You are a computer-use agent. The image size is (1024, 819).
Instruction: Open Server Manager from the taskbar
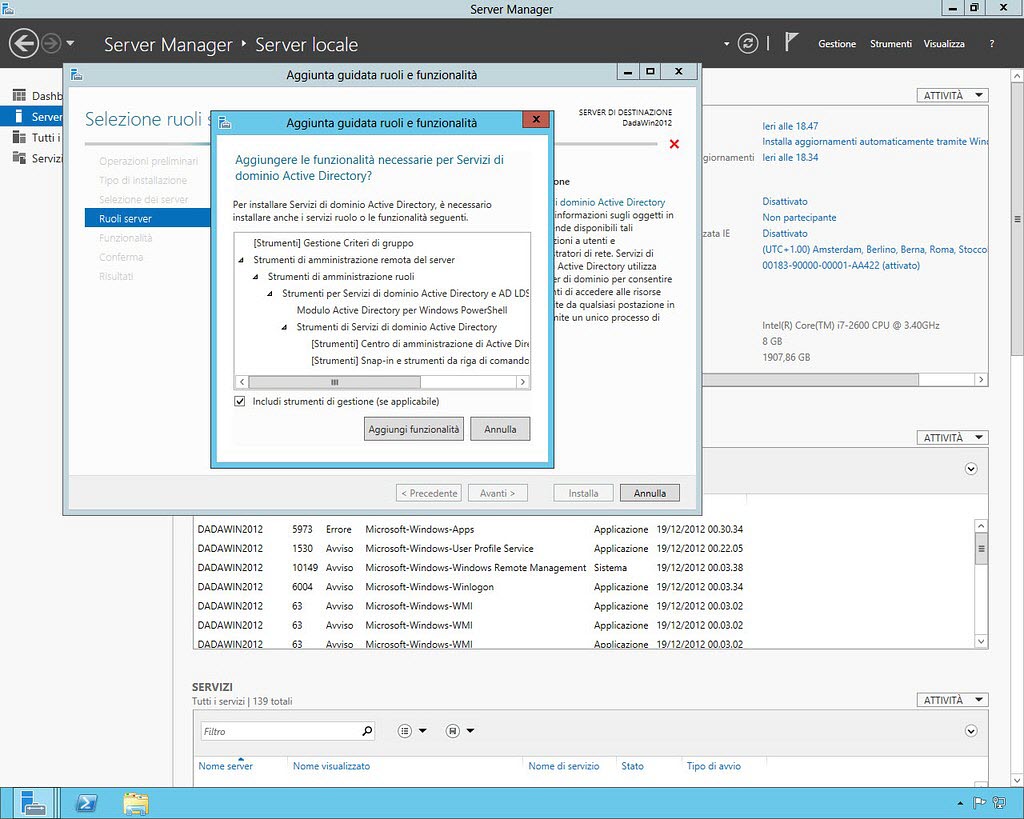tap(32, 803)
